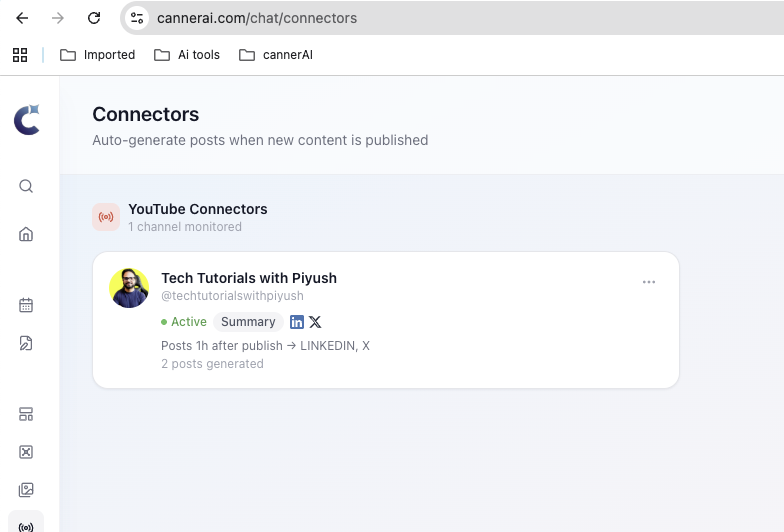Select the connectors broadcast sidebar icon
Screen dimensions: 784x532
(x=26, y=526)
